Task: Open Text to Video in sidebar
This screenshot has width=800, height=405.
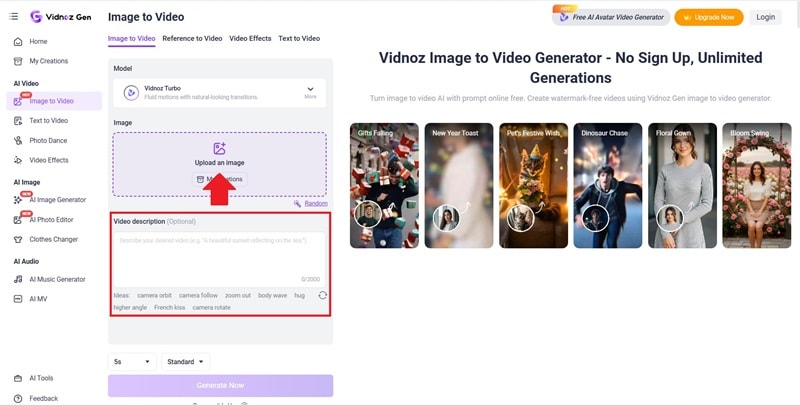Action: tap(48, 120)
